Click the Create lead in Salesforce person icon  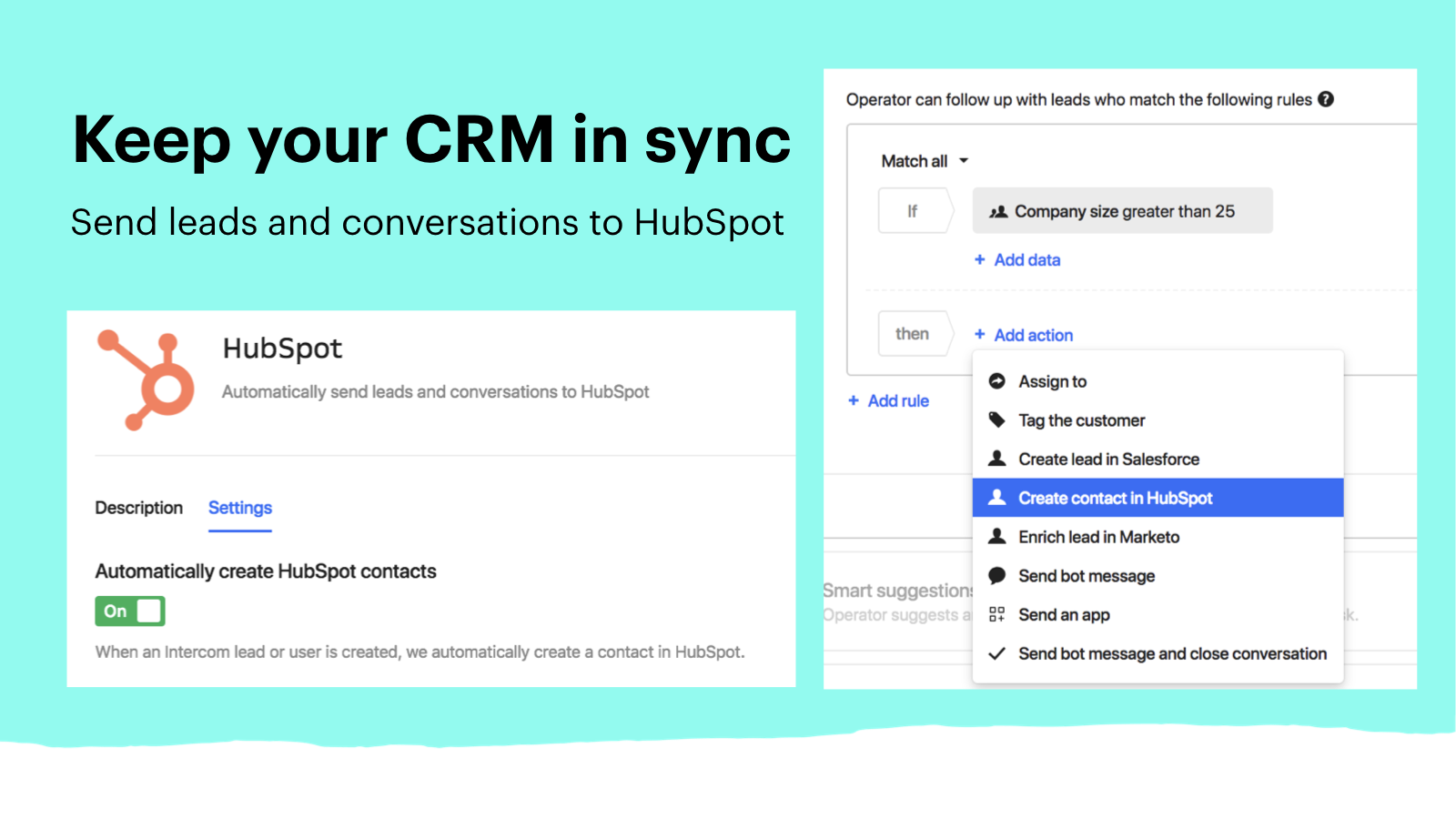[997, 459]
